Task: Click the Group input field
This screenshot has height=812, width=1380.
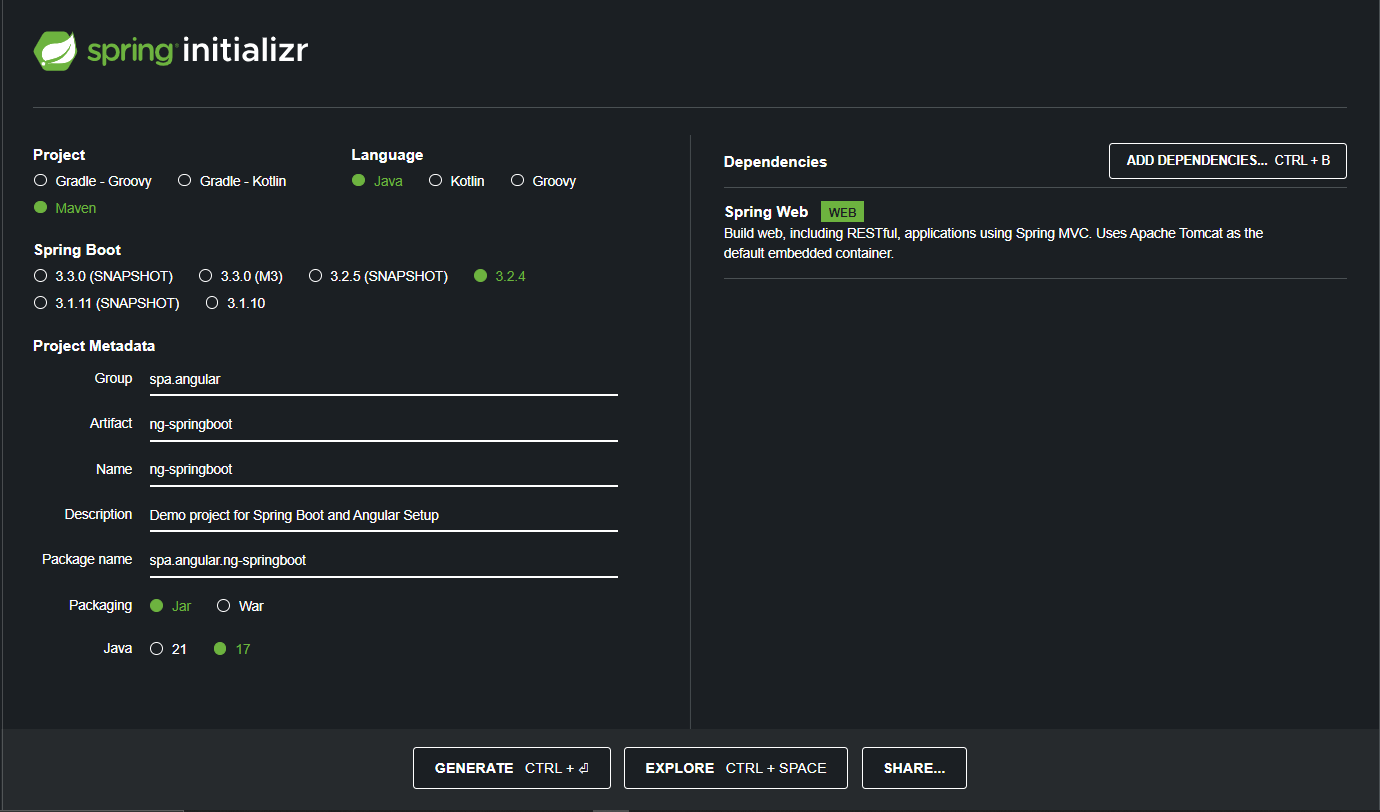Action: (x=382, y=379)
